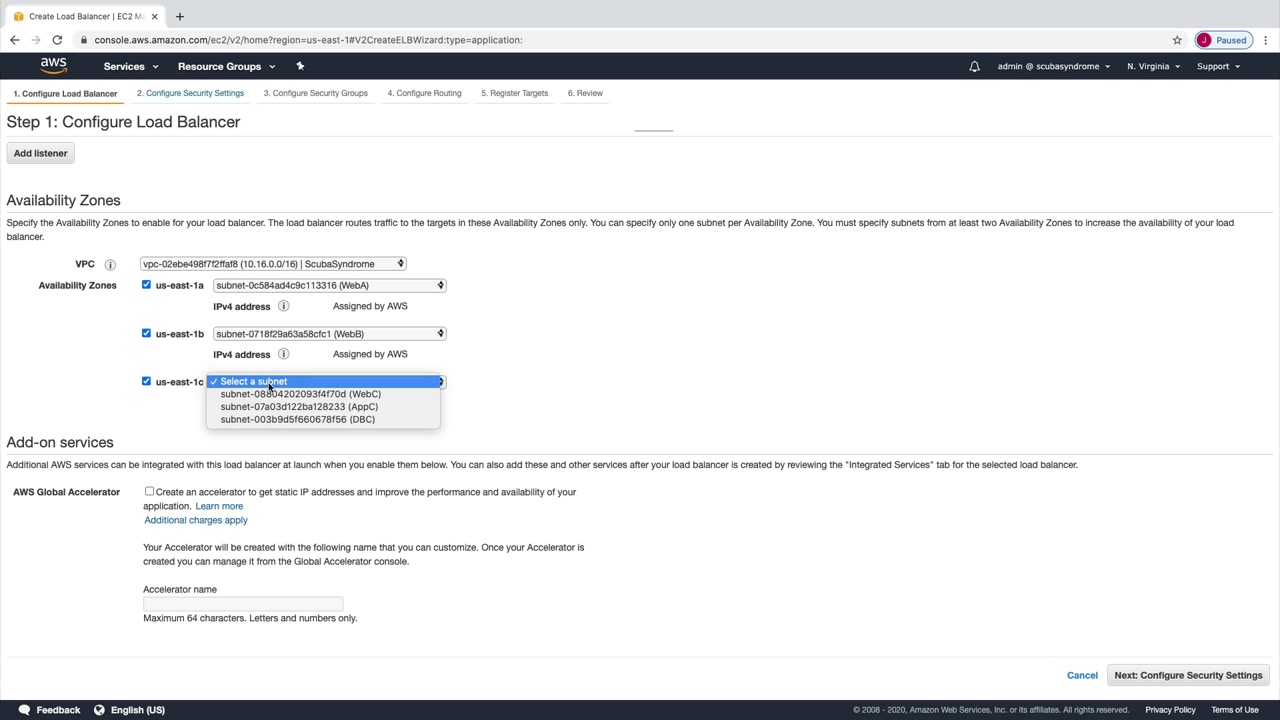Close the Create Load Balancer browser tab
This screenshot has width=1280, height=720.
coord(154,16)
